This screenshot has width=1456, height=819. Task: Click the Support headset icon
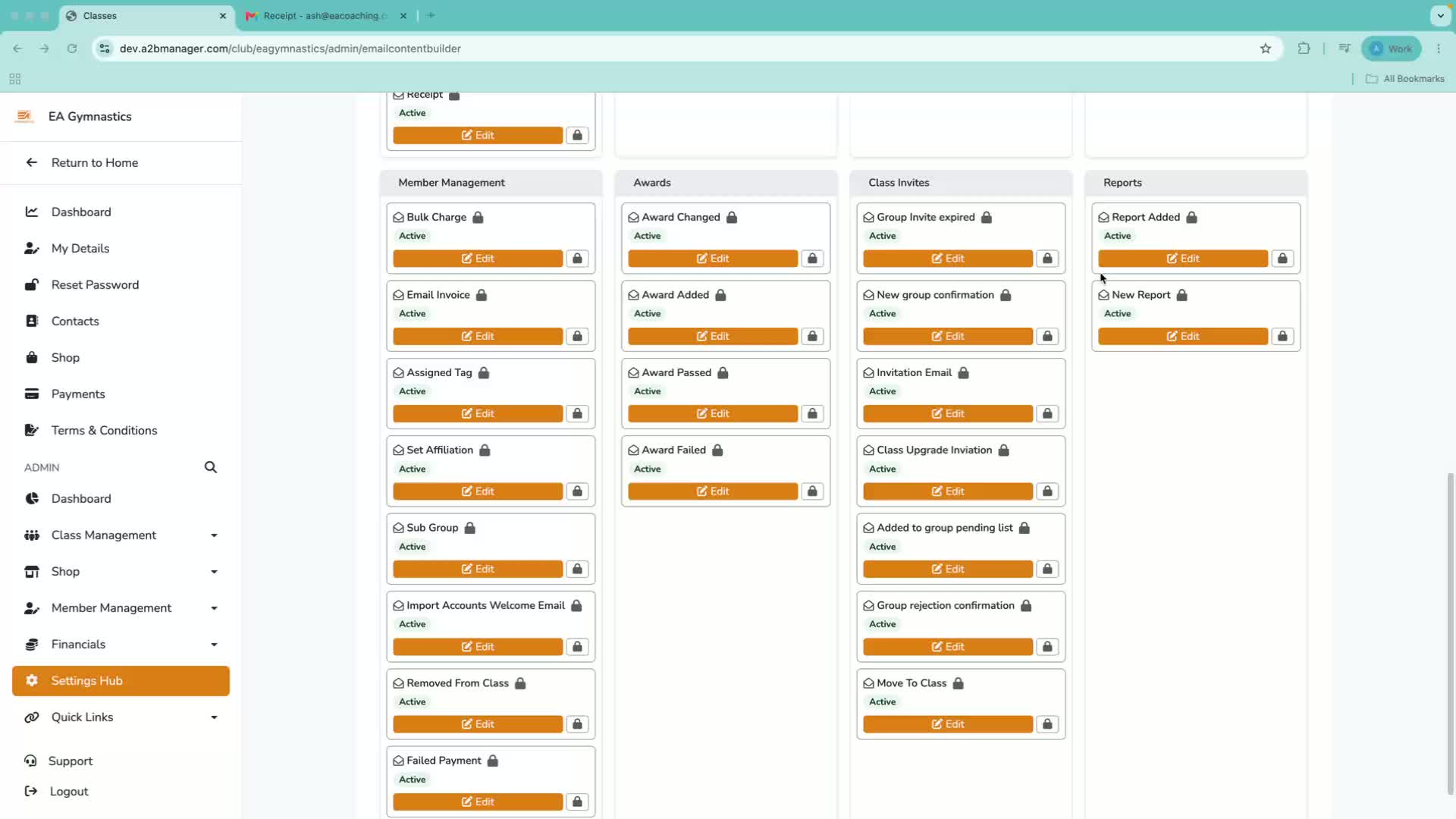point(30,761)
